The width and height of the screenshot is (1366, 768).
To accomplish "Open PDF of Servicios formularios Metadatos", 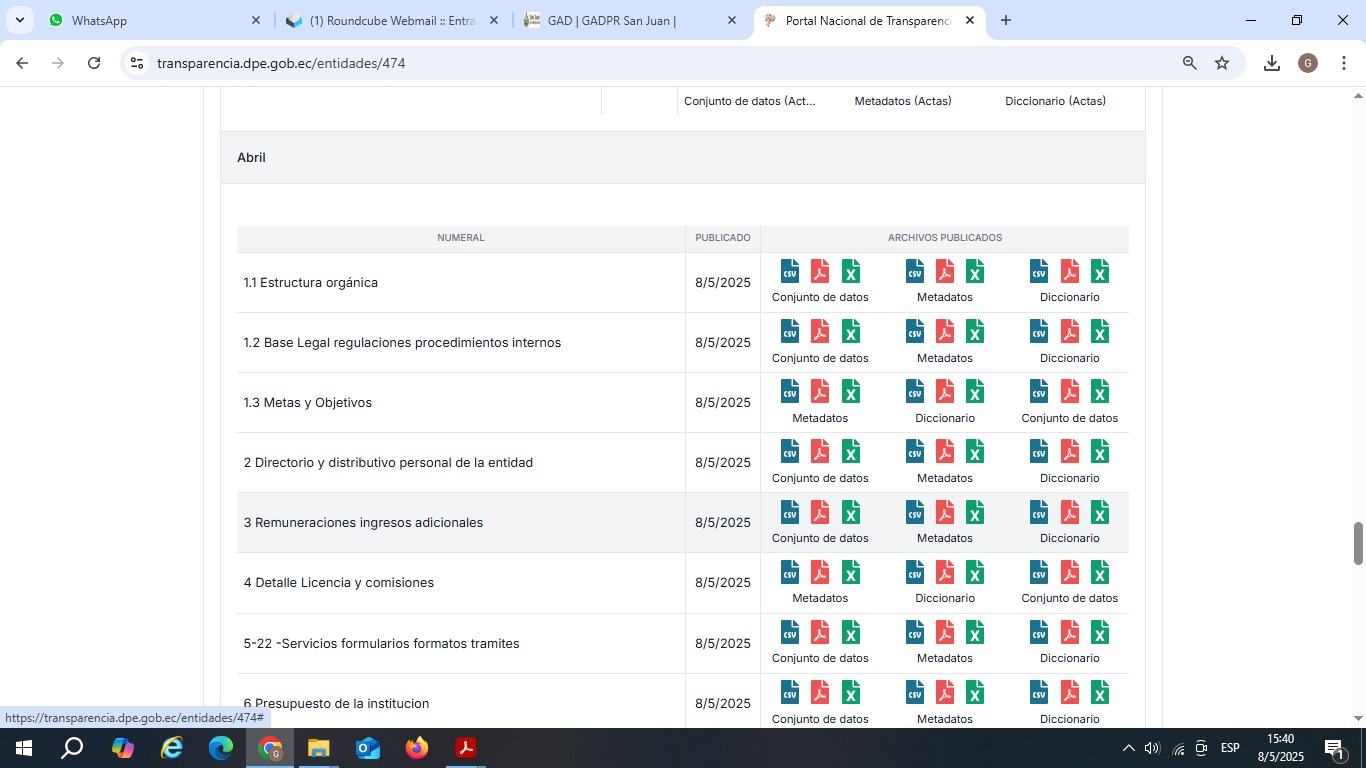I will pos(945,633).
